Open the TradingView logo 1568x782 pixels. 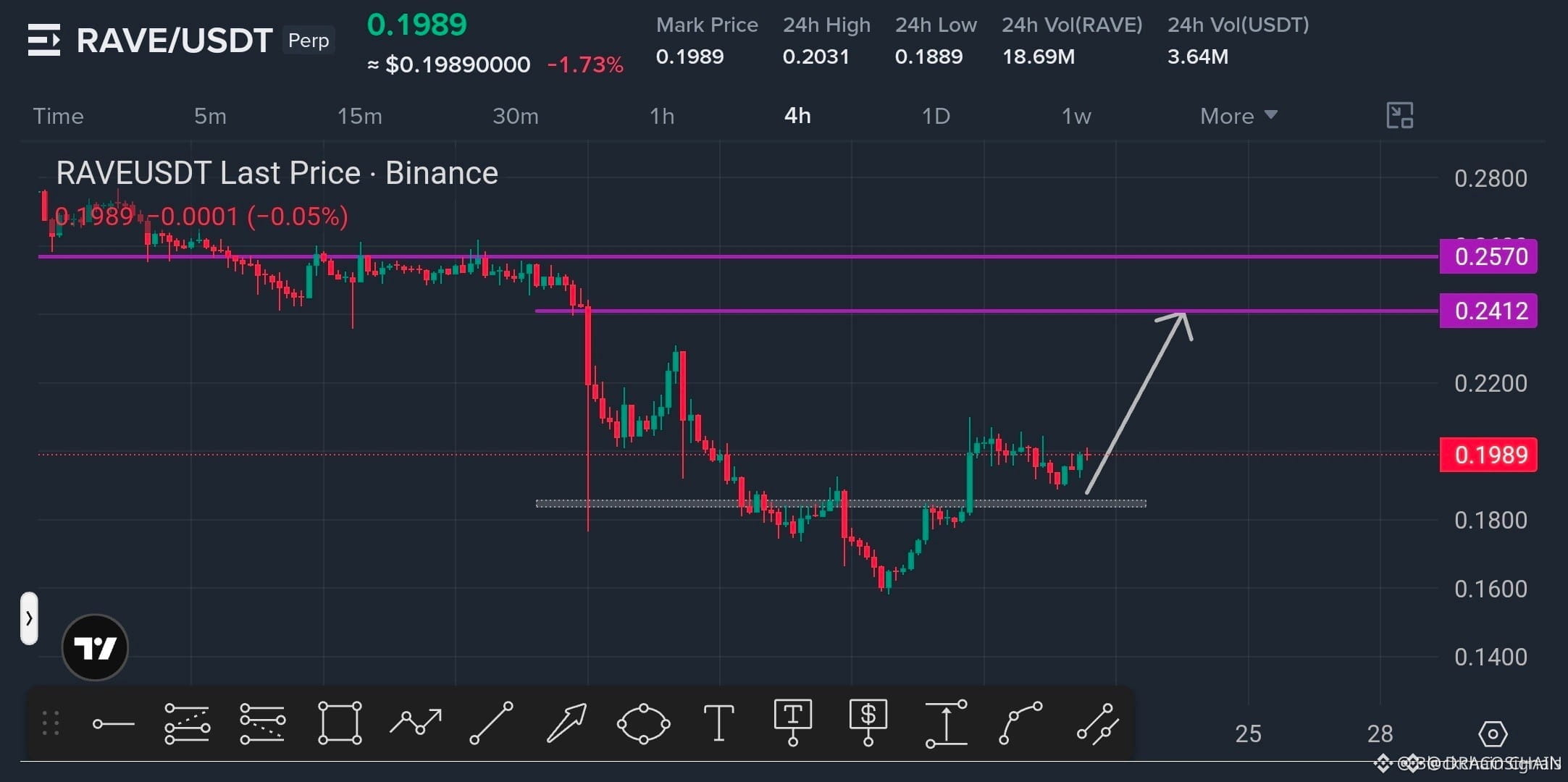pos(95,647)
